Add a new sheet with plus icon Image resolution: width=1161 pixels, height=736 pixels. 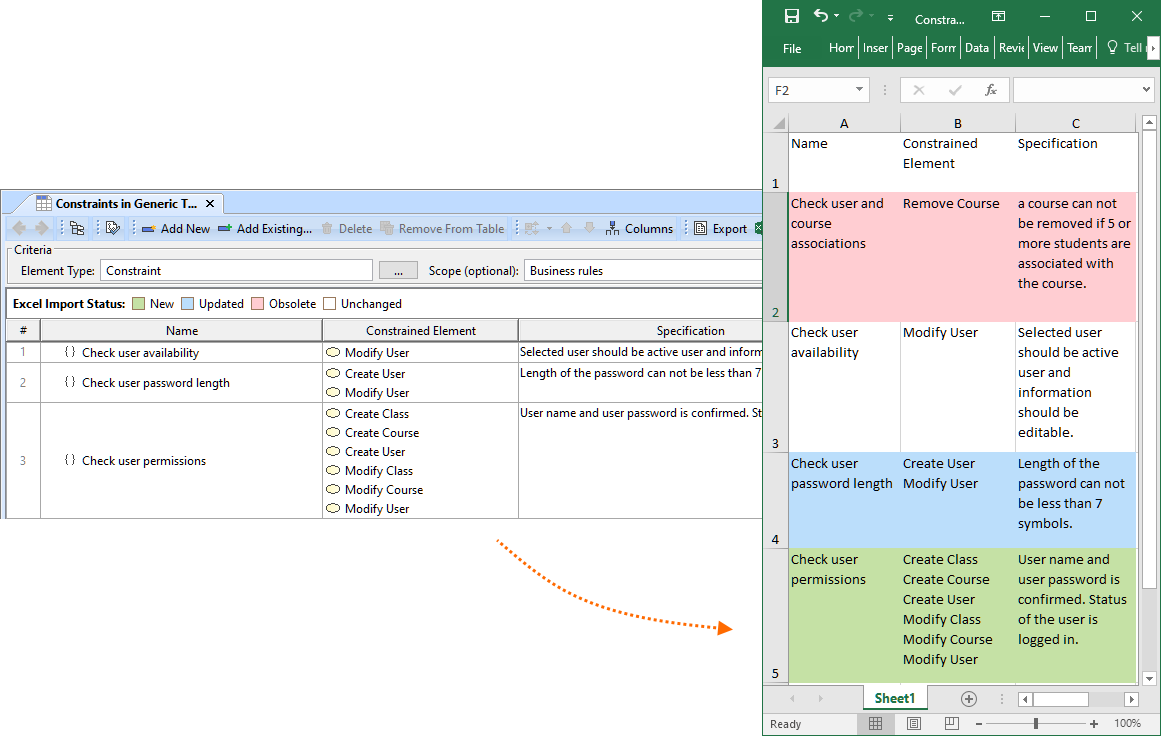click(968, 699)
